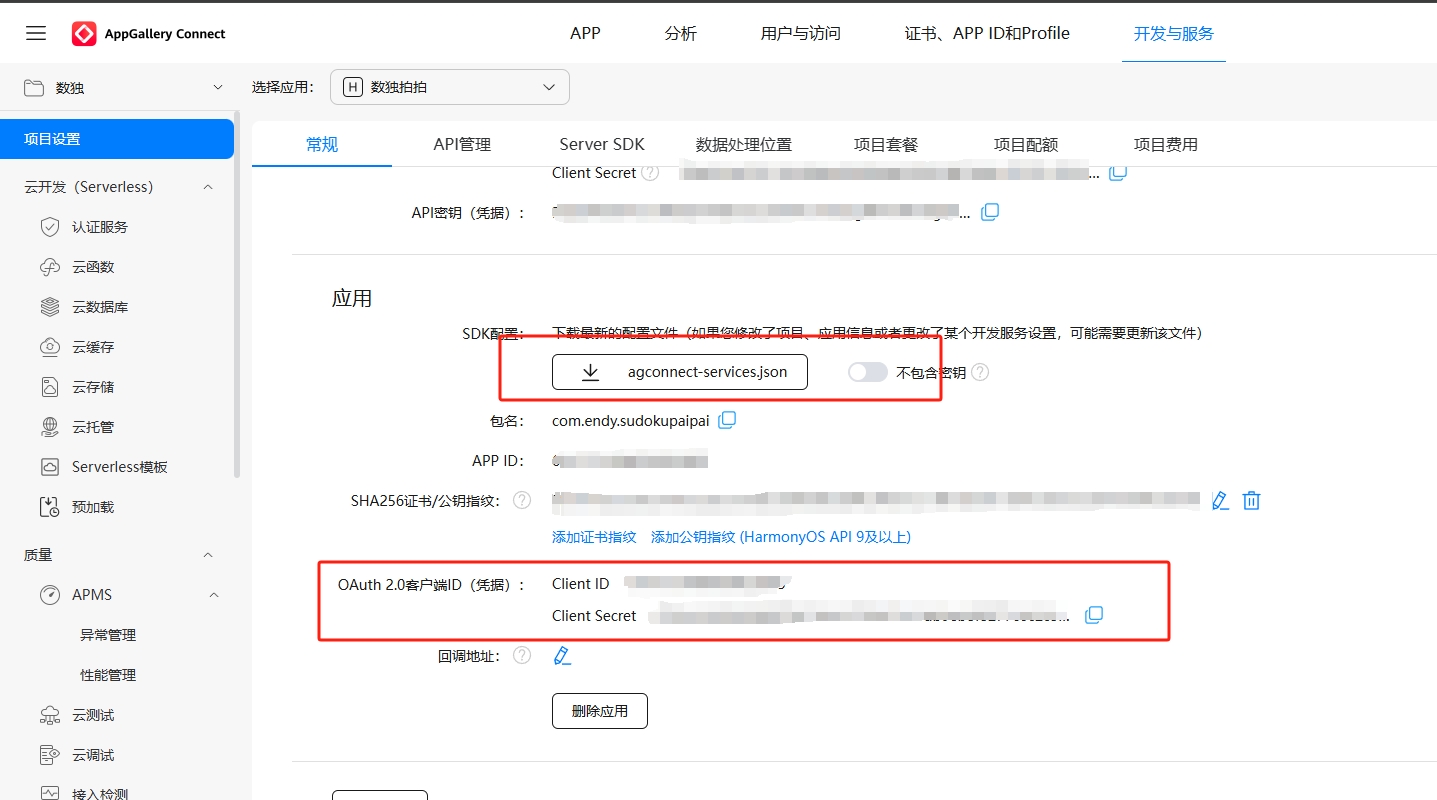Viewport: 1437px width, 800px height.
Task: Select 项目设置 in the sidebar
Action: click(x=117, y=139)
